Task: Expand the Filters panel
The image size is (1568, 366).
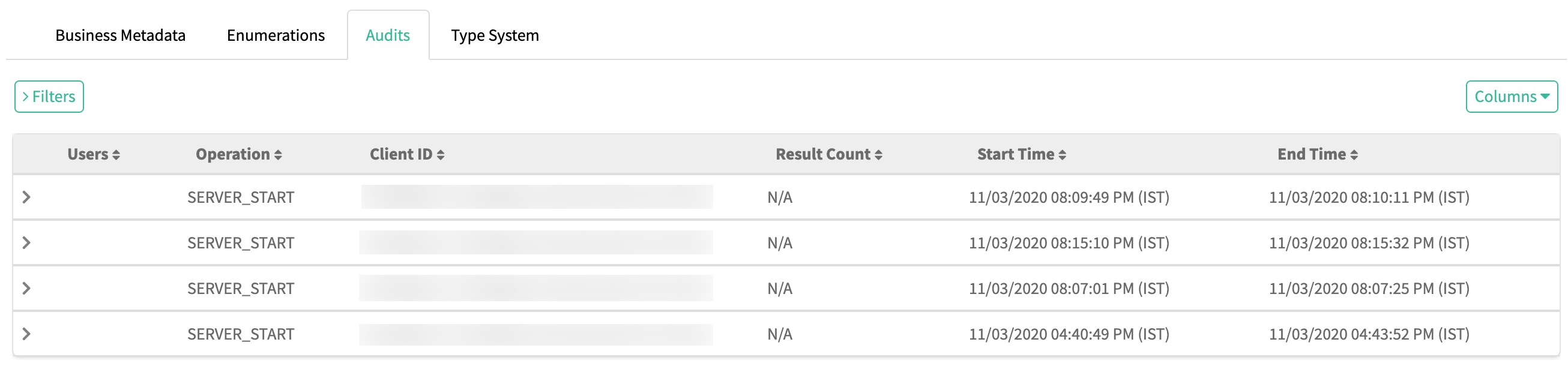Action: click(x=49, y=97)
